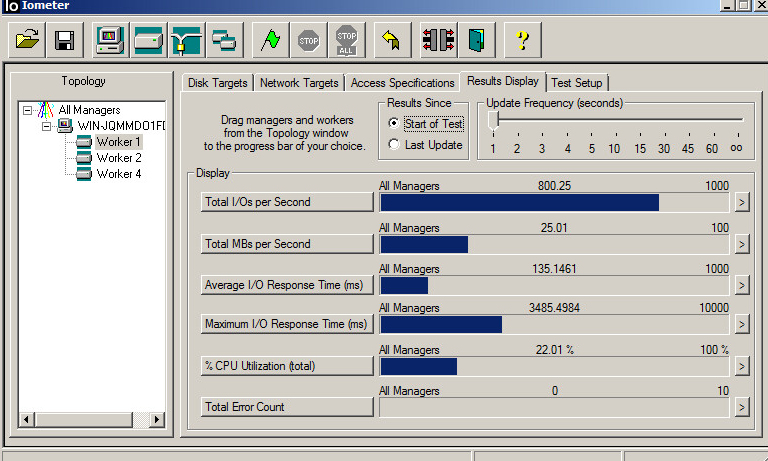This screenshot has height=461, width=768.
Task: Click the 800.25 I/Os value
Action: (x=554, y=186)
